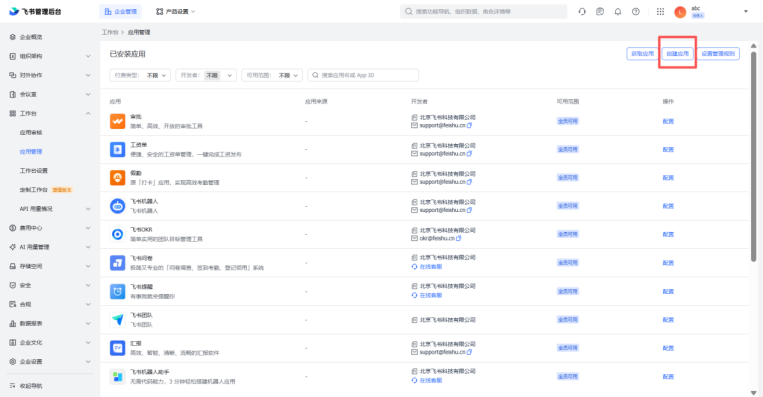Expand 会议室 in the sidebar

point(88,94)
